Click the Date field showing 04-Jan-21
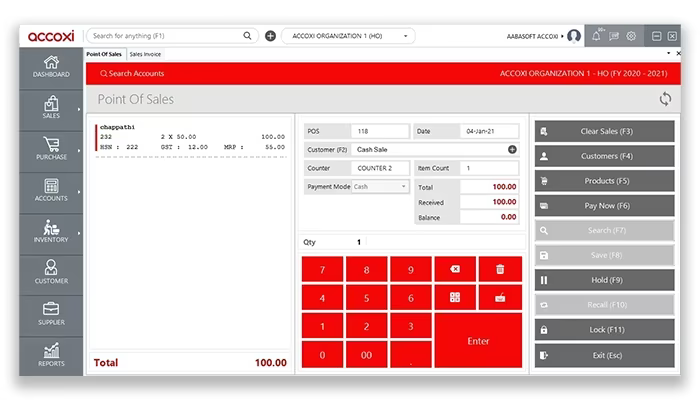Image resolution: width=700 pixels, height=400 pixels. [x=489, y=131]
